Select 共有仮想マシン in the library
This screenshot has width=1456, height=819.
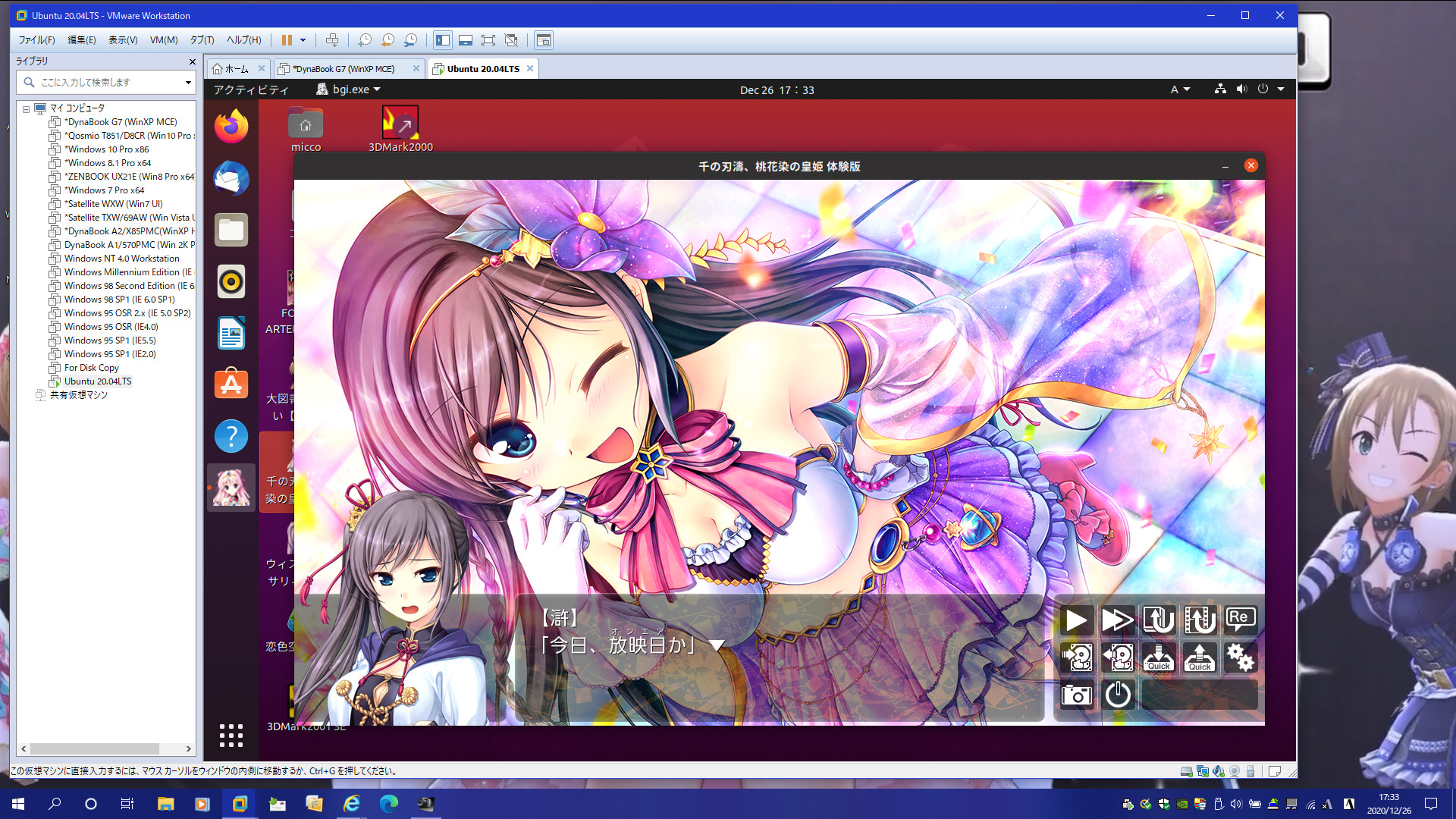pos(79,395)
